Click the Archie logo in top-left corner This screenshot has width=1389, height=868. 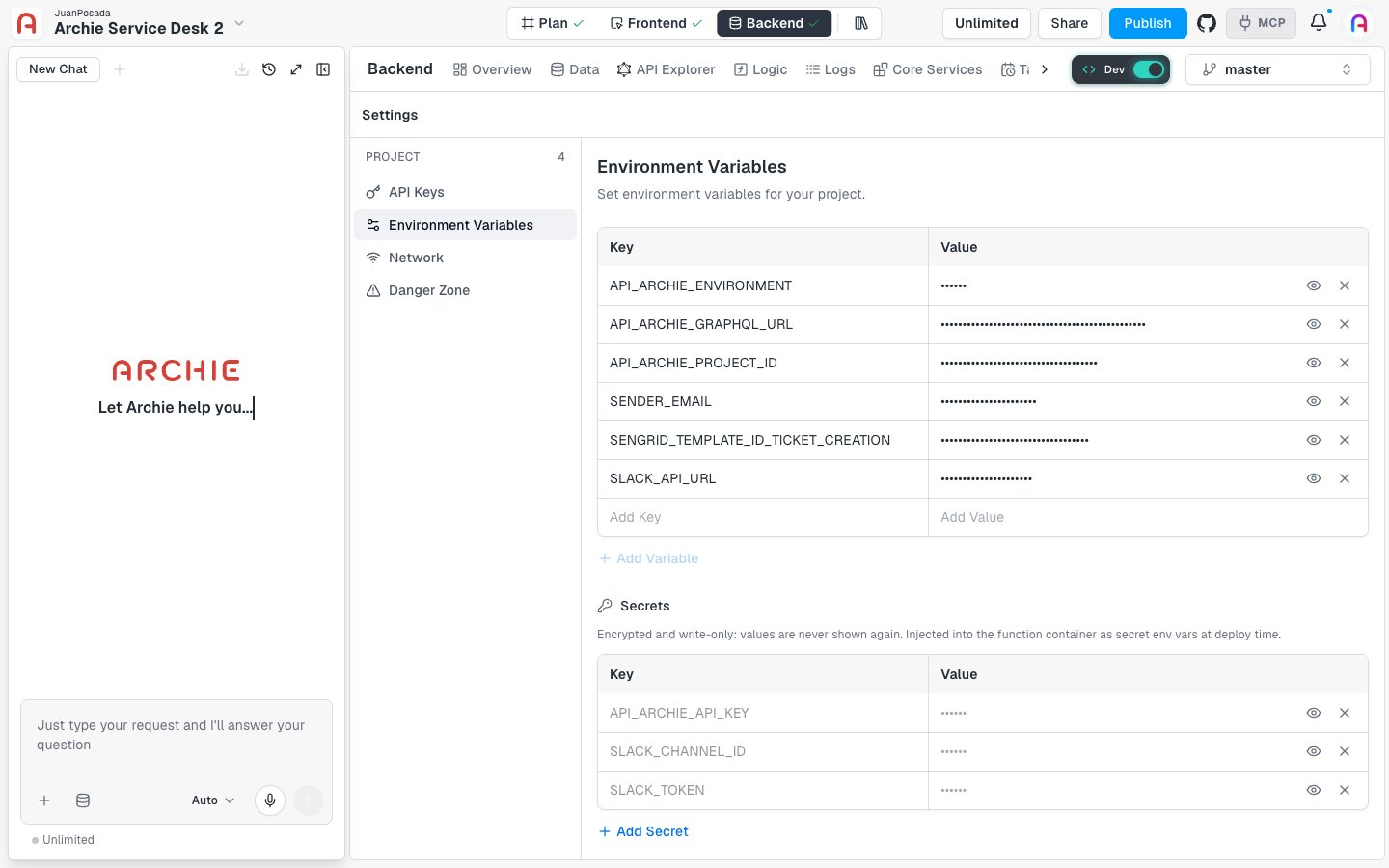pyautogui.click(x=27, y=23)
